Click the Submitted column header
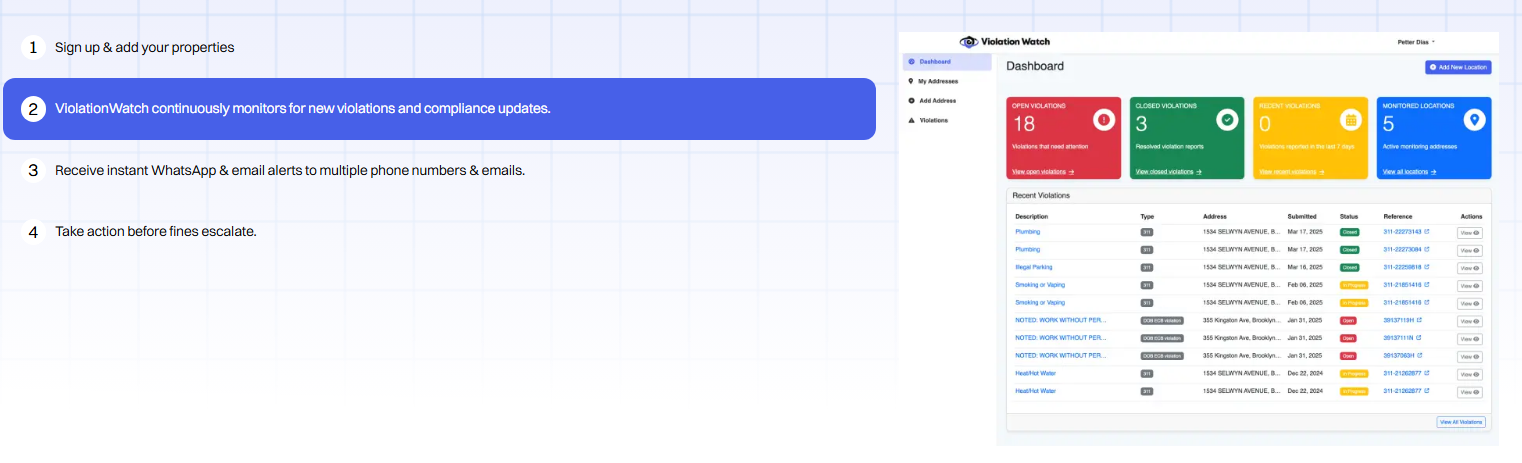This screenshot has width=1522, height=463. [1302, 216]
